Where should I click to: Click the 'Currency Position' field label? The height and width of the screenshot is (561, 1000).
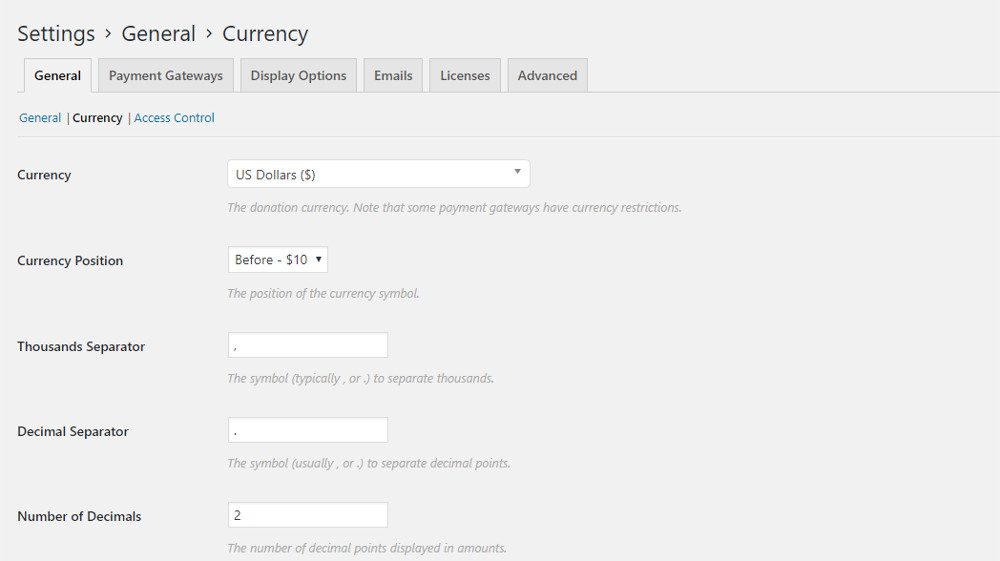coord(70,261)
